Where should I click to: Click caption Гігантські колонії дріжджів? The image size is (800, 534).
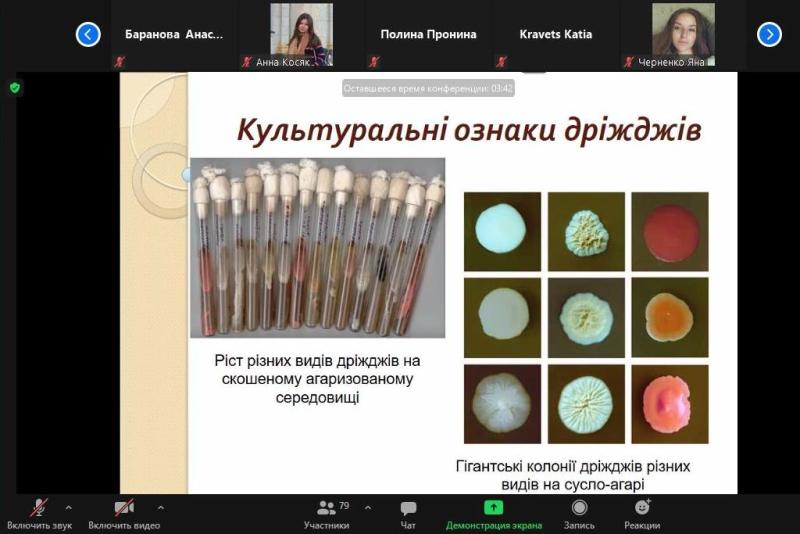573,474
